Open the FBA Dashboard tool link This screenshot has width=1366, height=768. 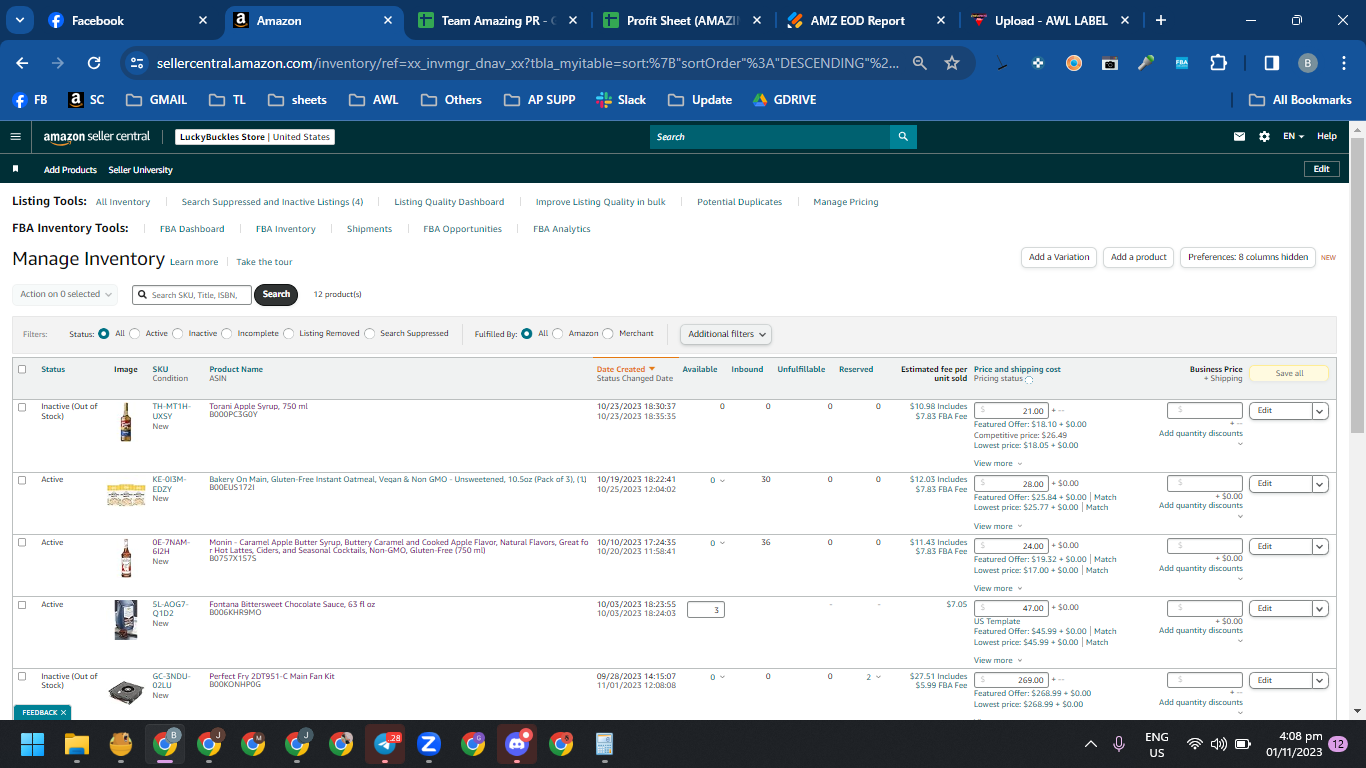tap(192, 230)
